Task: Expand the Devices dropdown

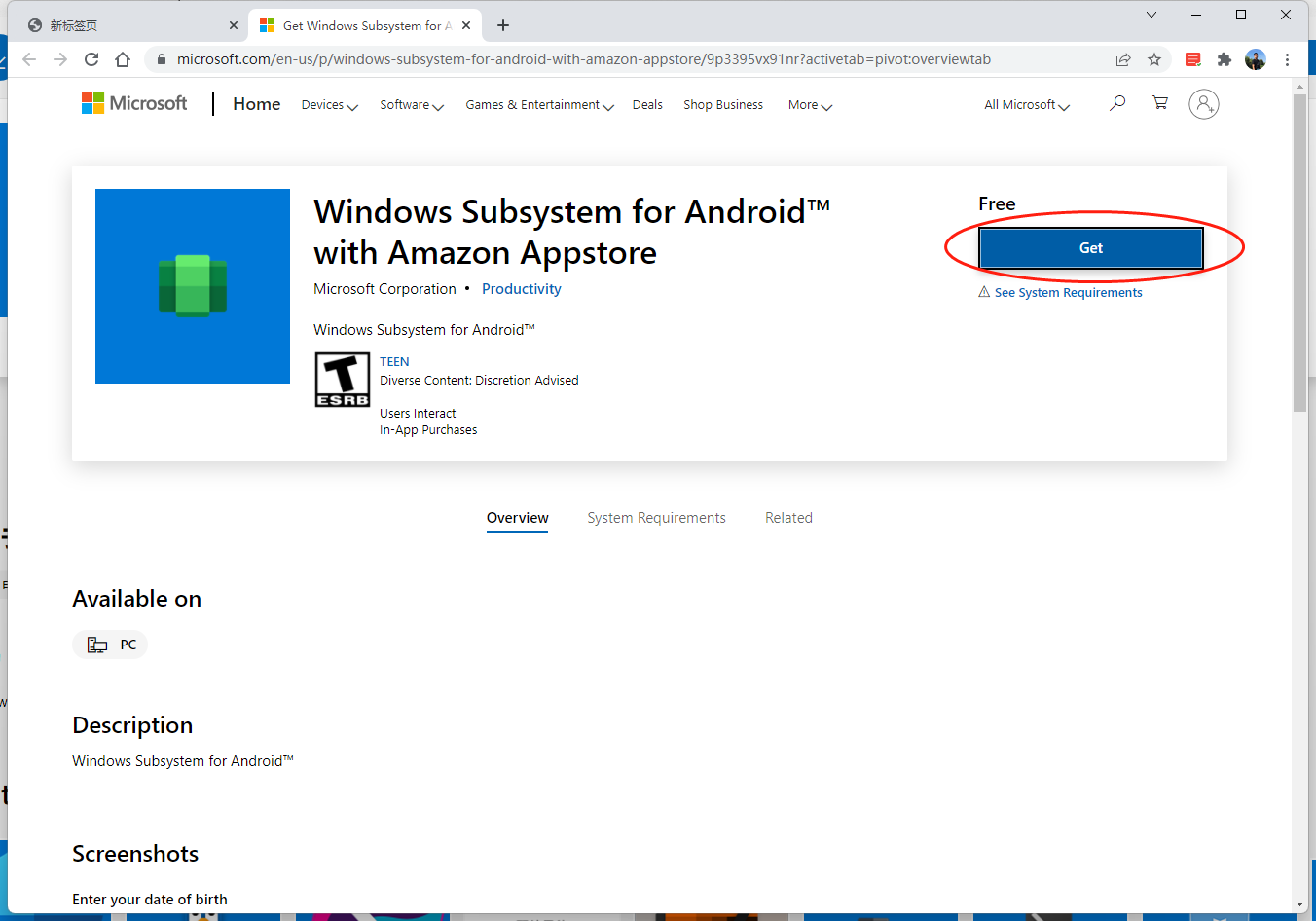Action: coord(329,105)
